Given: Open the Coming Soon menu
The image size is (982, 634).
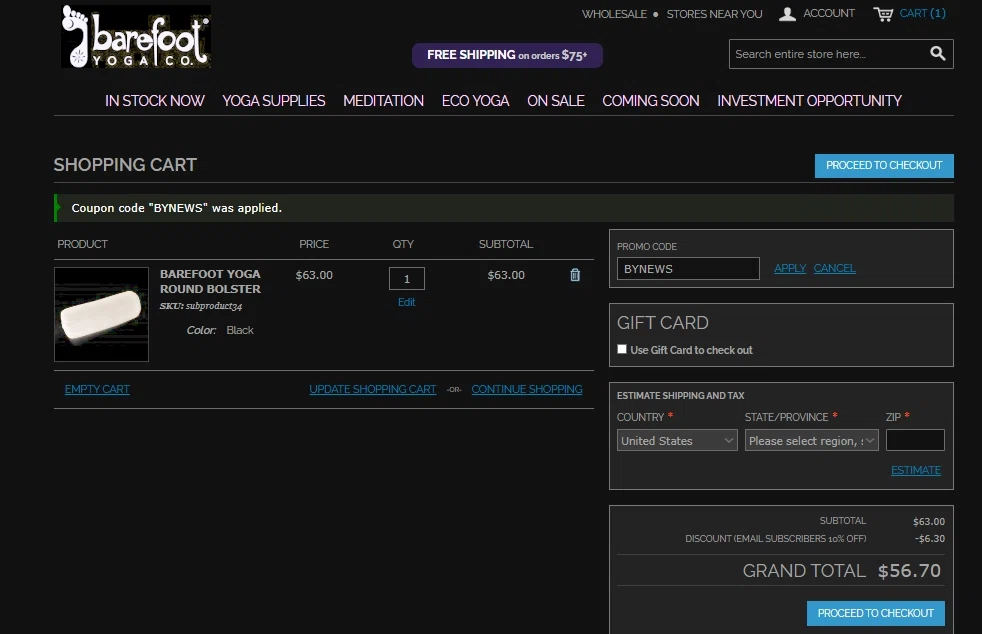Looking at the screenshot, I should click(651, 101).
